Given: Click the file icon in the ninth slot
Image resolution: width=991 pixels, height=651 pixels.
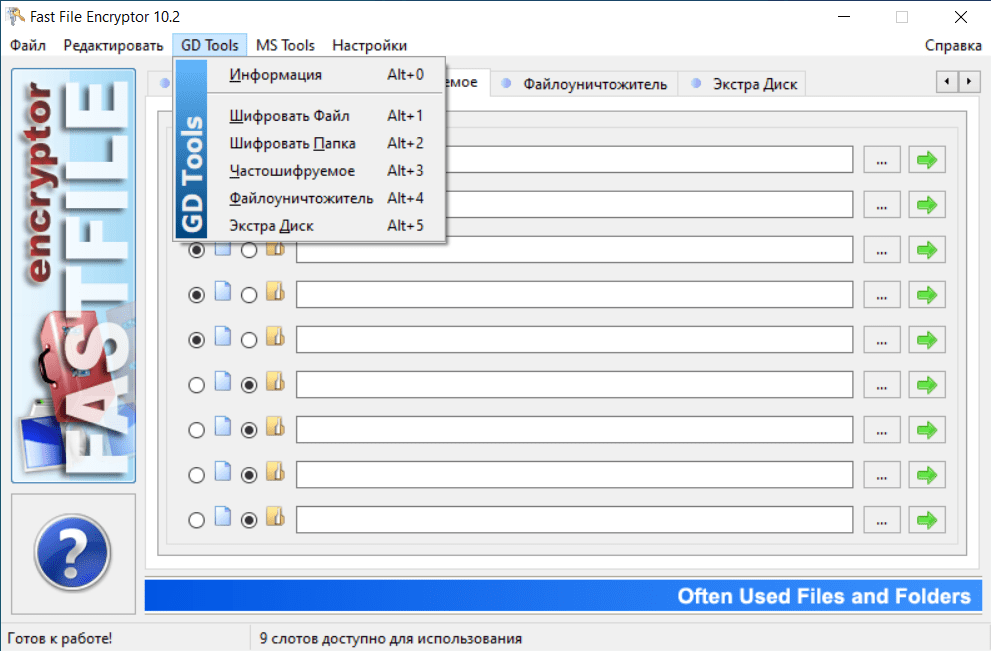Looking at the screenshot, I should pyautogui.click(x=222, y=516).
